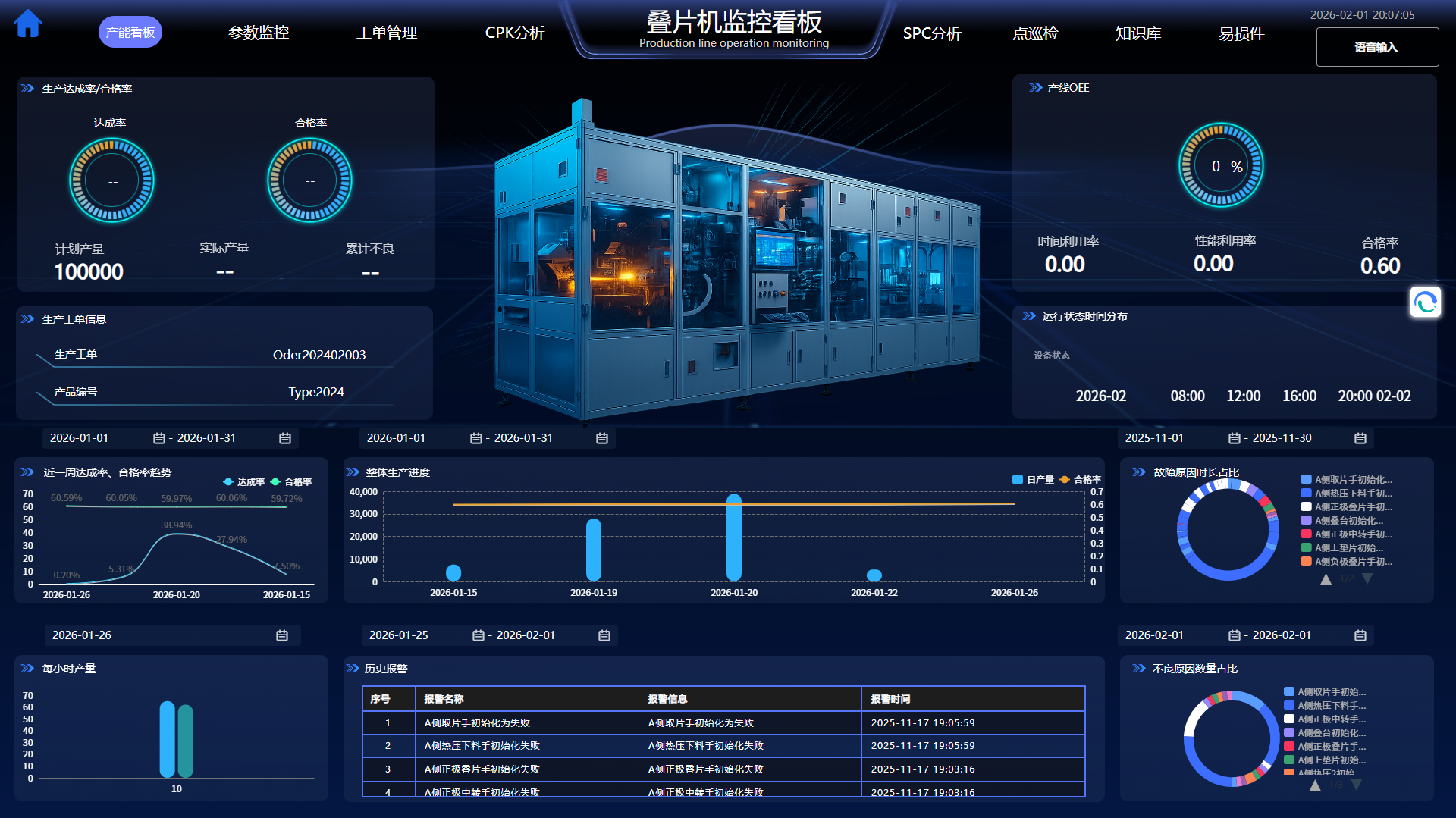Go to previous page of fault legend
The image size is (1456, 818).
pos(1326,579)
